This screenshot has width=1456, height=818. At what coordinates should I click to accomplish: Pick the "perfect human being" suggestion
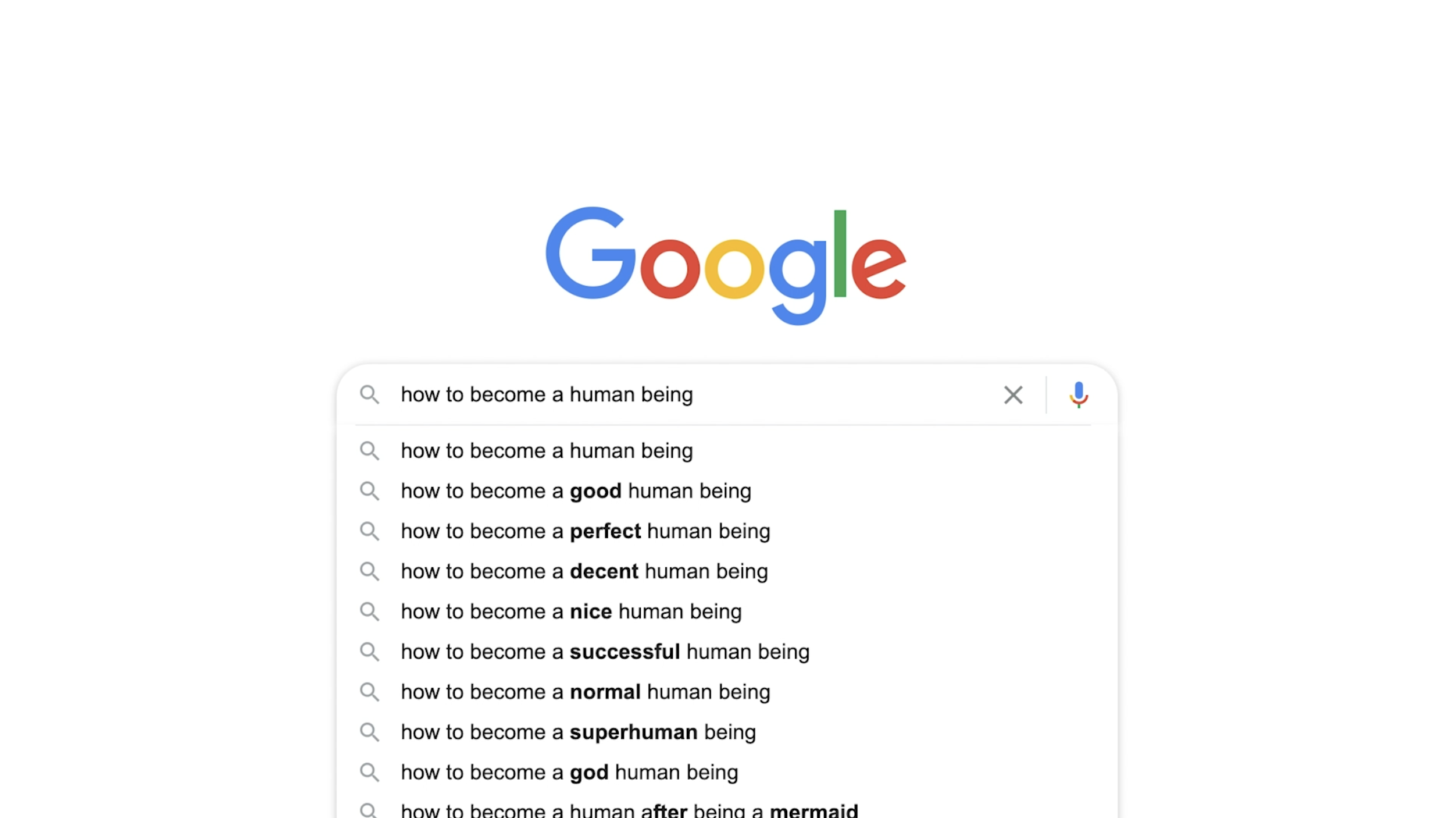(585, 531)
